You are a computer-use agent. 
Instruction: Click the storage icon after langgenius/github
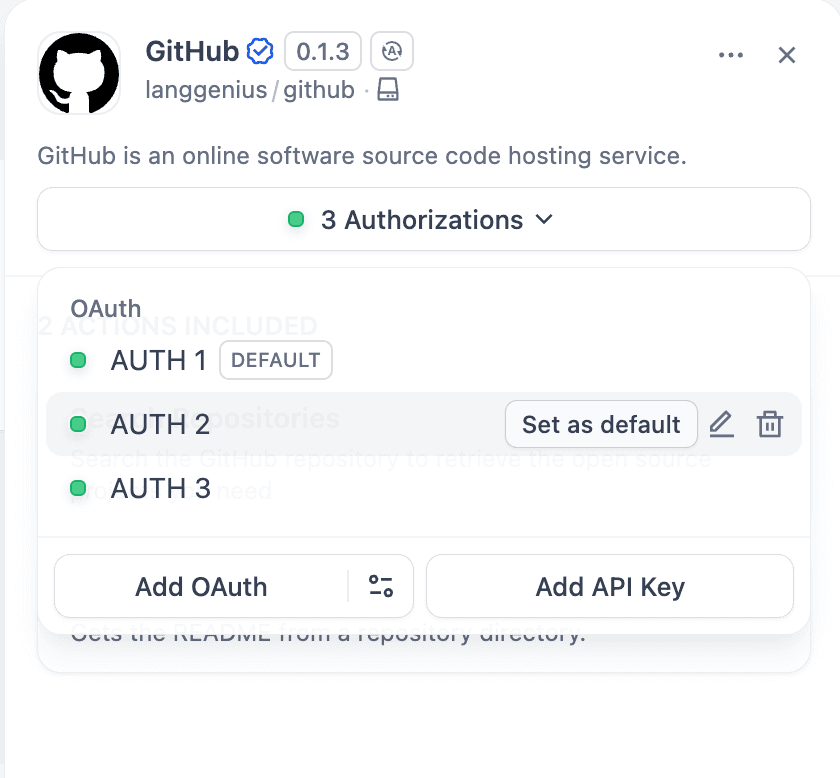click(x=388, y=91)
